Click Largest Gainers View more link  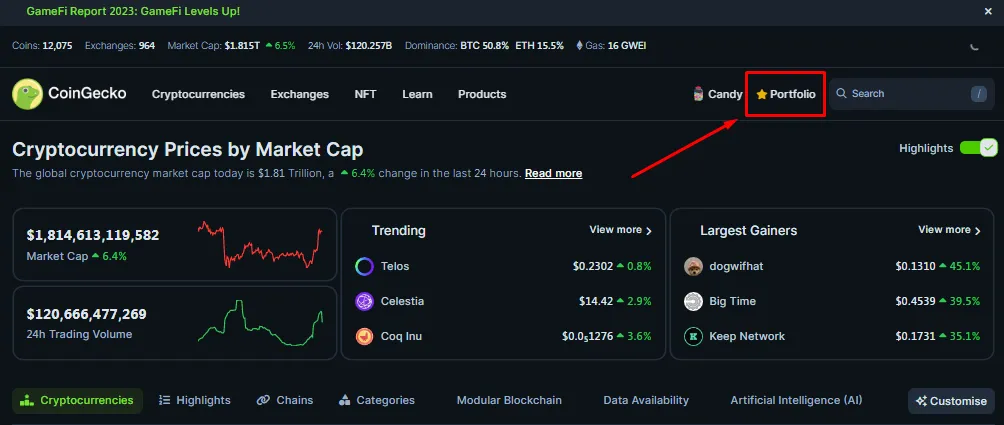pyautogui.click(x=950, y=230)
